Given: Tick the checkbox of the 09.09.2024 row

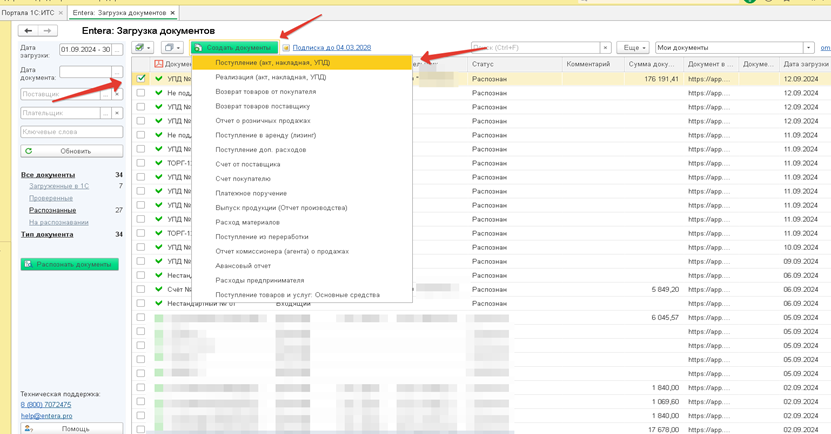Looking at the screenshot, I should pyautogui.click(x=140, y=261).
